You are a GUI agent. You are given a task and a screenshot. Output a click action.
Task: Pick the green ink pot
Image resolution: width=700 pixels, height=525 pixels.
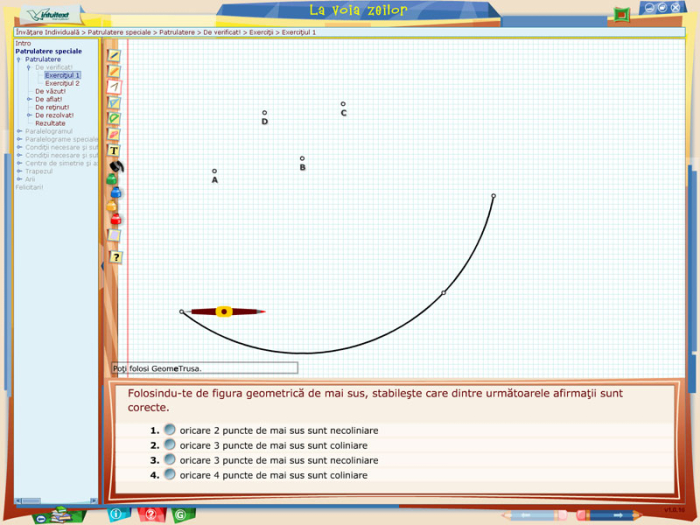pos(111,179)
